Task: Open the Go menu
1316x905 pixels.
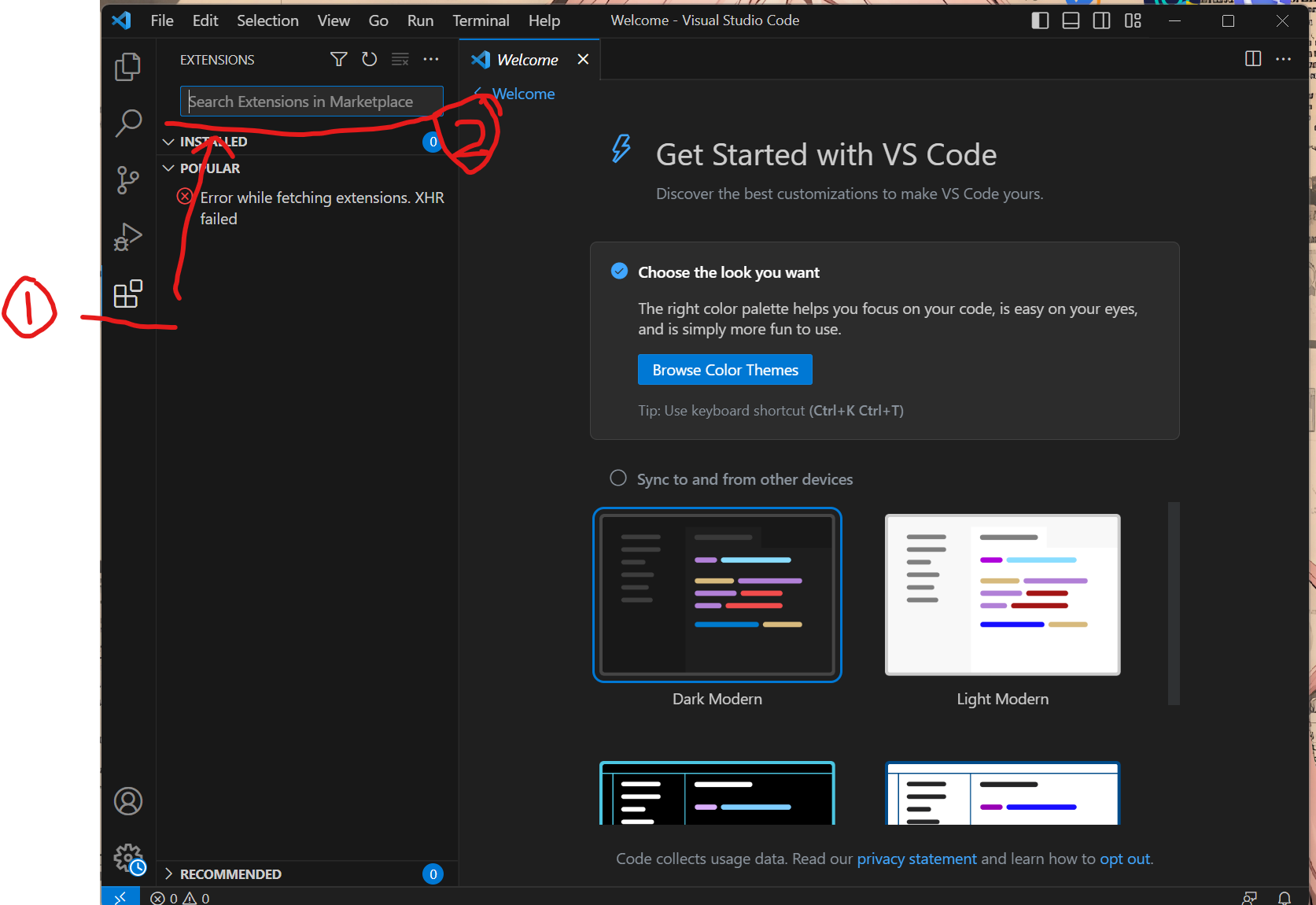Action: [378, 20]
